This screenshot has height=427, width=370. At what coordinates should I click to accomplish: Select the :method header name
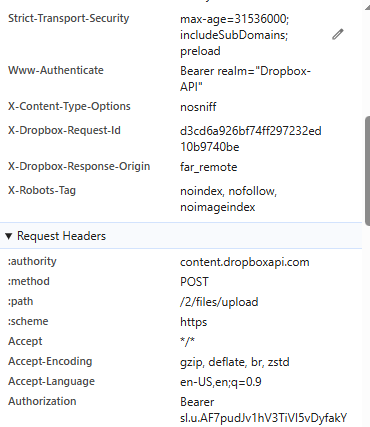[x=29, y=281]
